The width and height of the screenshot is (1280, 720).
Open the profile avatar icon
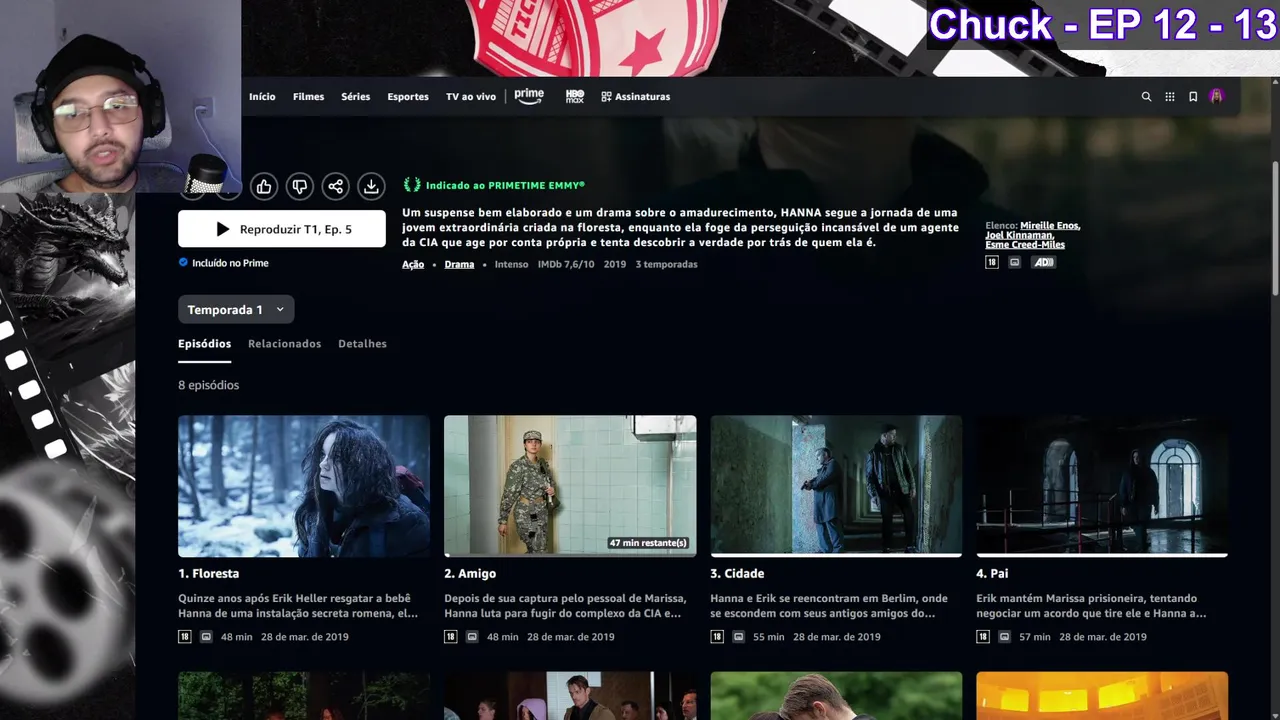tap(1216, 97)
